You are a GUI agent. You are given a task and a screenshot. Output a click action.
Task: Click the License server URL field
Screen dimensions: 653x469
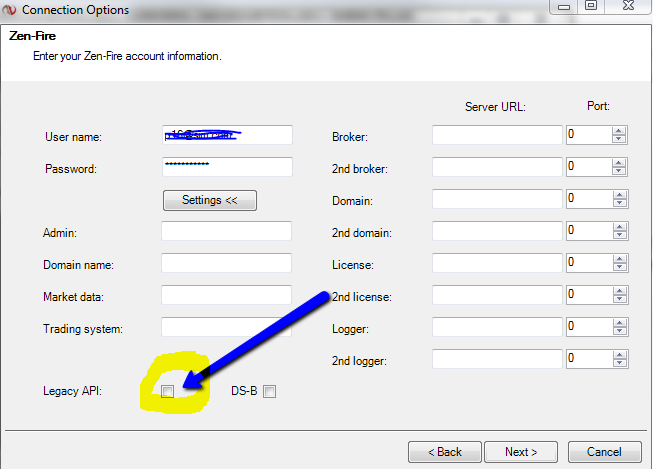(497, 263)
